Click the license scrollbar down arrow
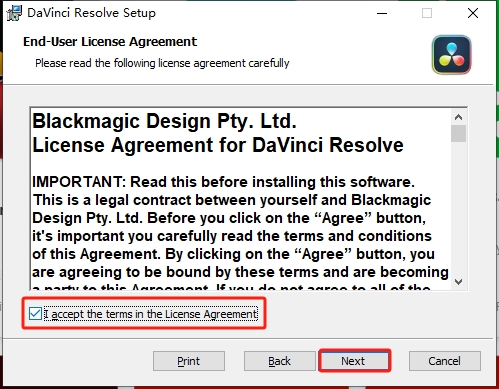 [x=458, y=282]
